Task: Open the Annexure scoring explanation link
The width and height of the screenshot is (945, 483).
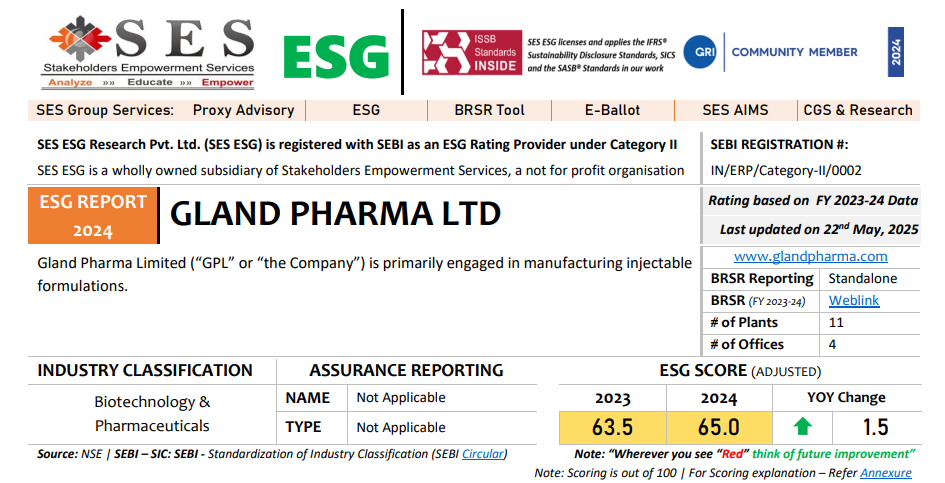Action: point(886,473)
